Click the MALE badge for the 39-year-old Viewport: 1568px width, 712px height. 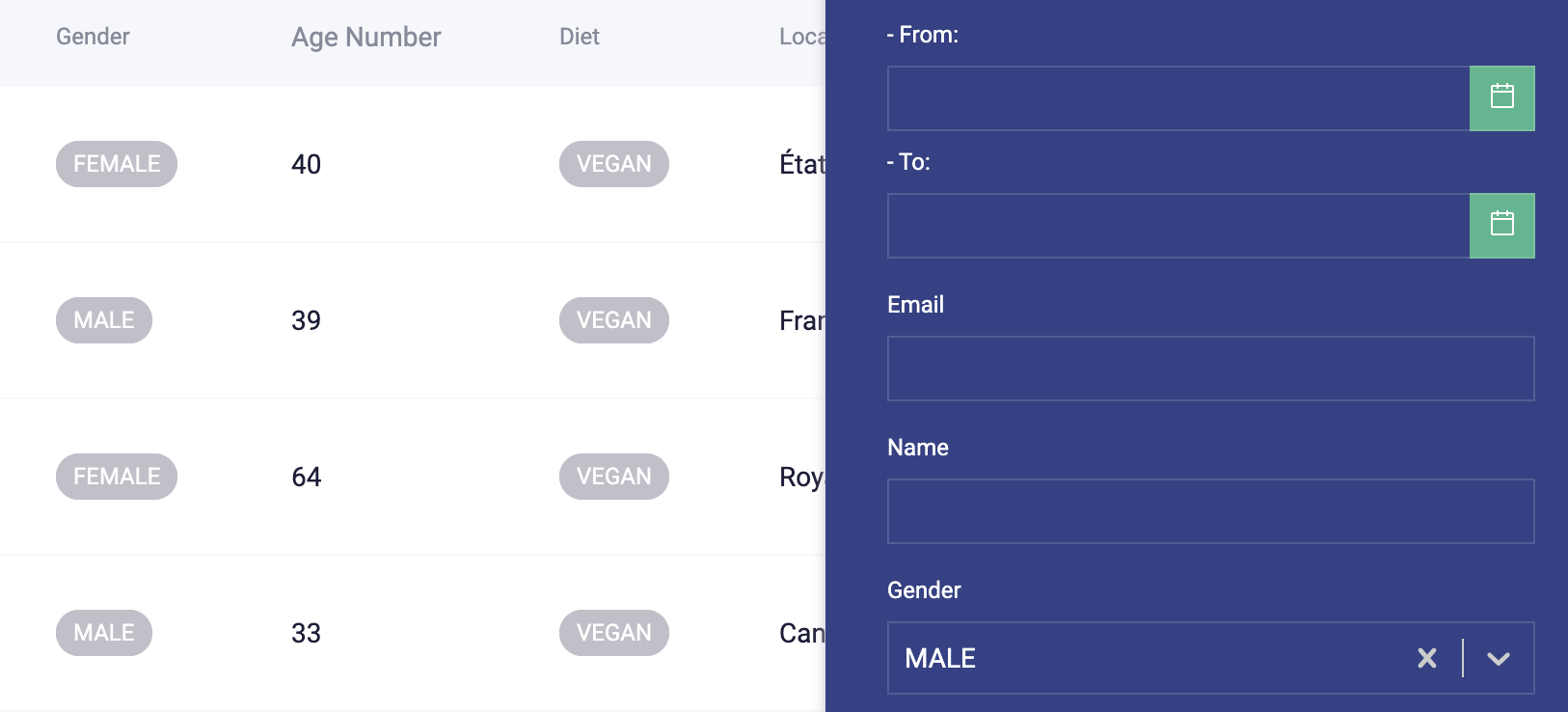pyautogui.click(x=103, y=319)
